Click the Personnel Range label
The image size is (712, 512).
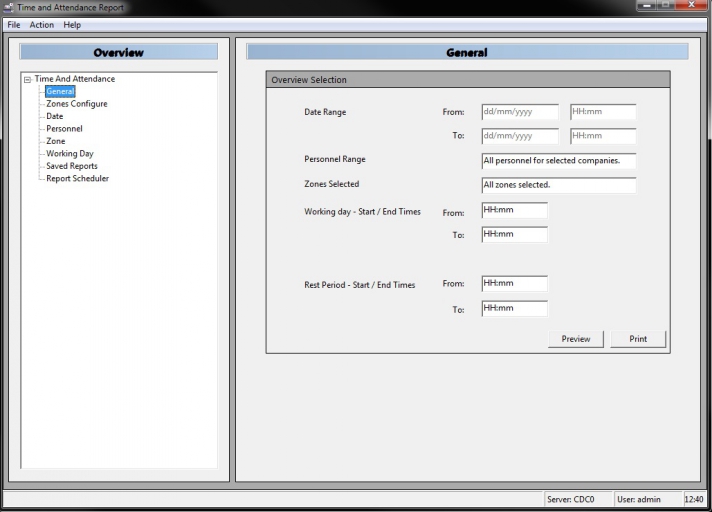point(335,159)
